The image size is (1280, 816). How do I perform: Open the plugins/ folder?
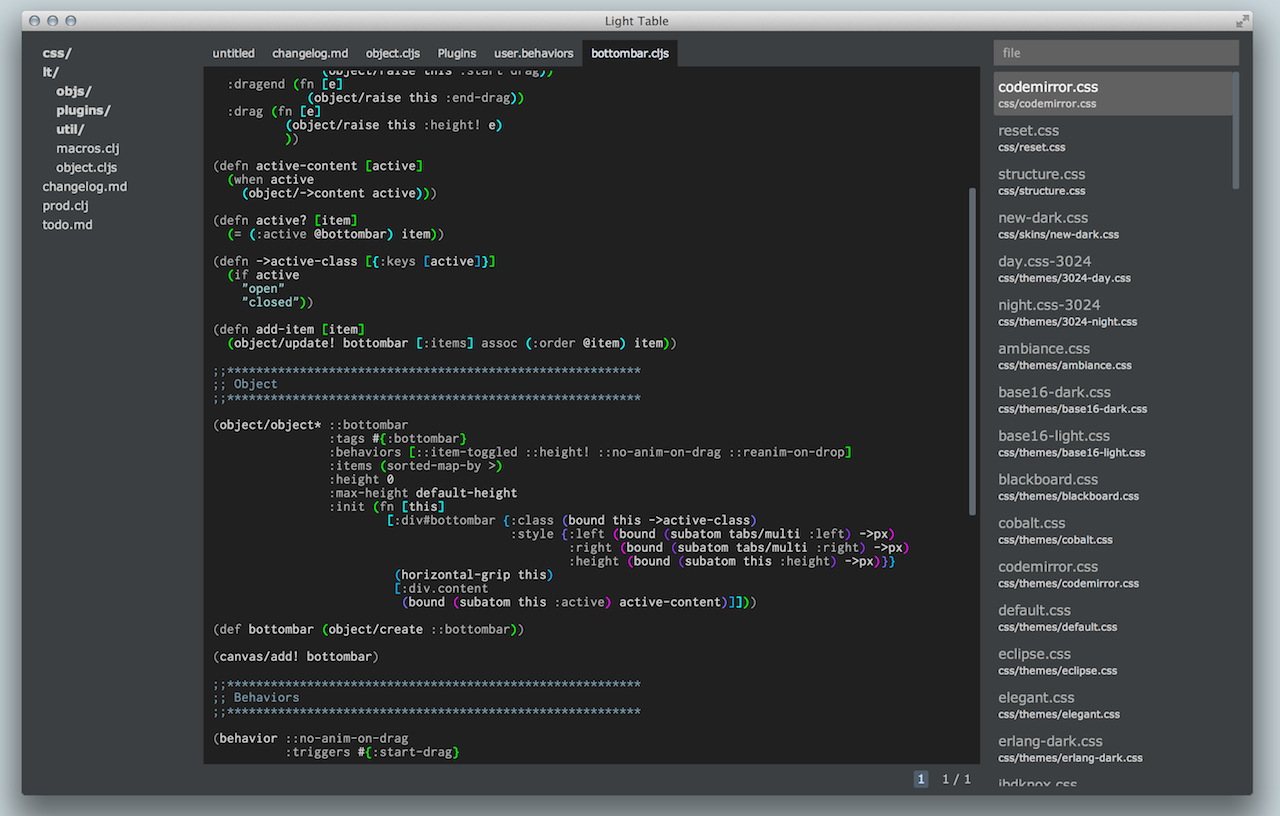(x=83, y=110)
